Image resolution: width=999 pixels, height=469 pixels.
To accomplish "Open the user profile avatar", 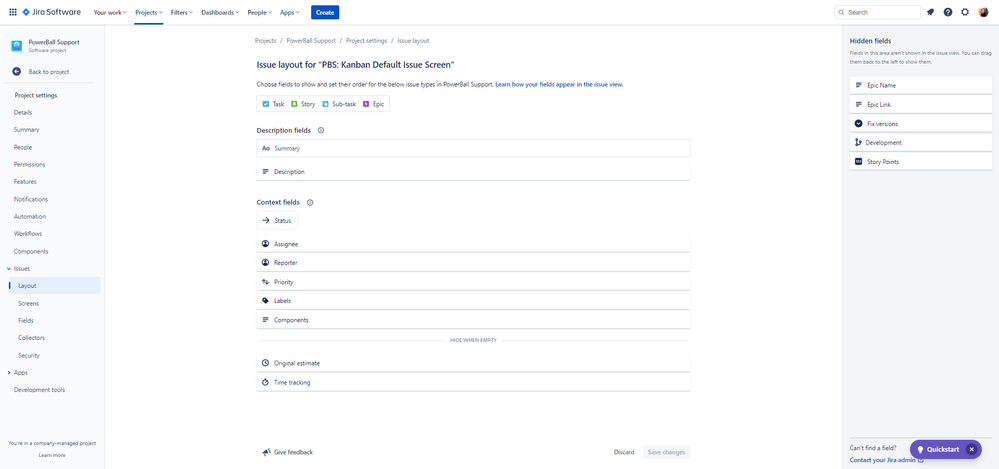I will (983, 12).
